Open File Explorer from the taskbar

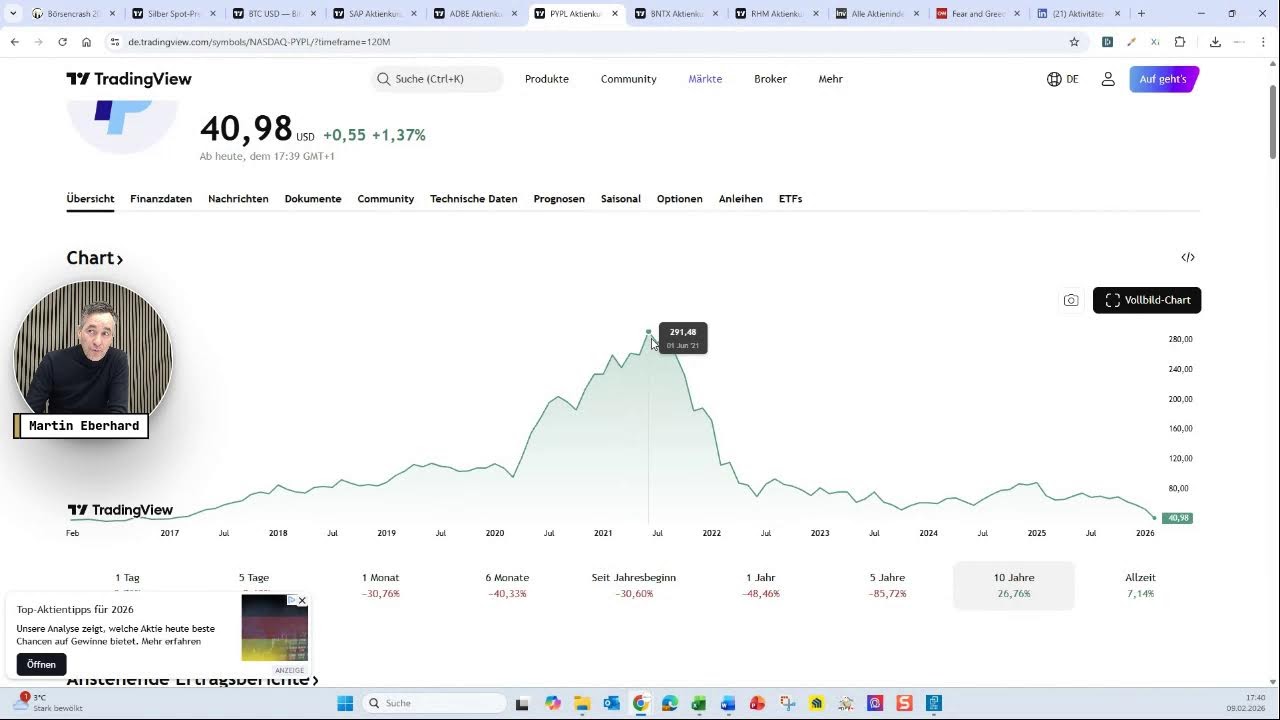pos(582,703)
